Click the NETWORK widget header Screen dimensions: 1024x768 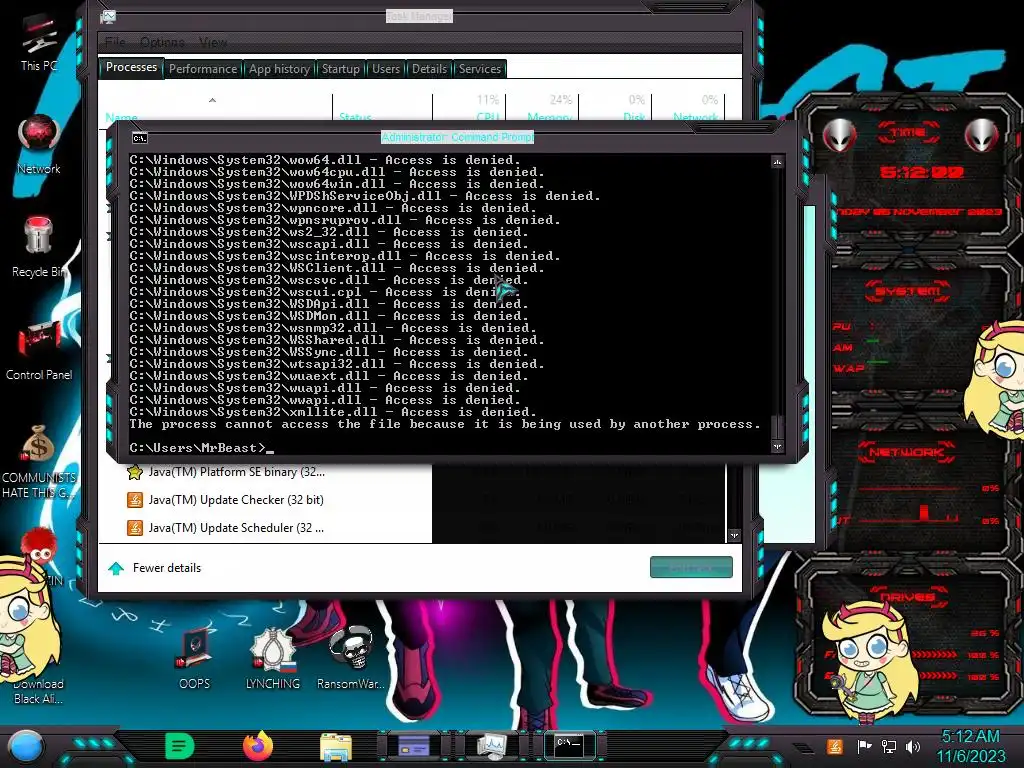coord(907,452)
